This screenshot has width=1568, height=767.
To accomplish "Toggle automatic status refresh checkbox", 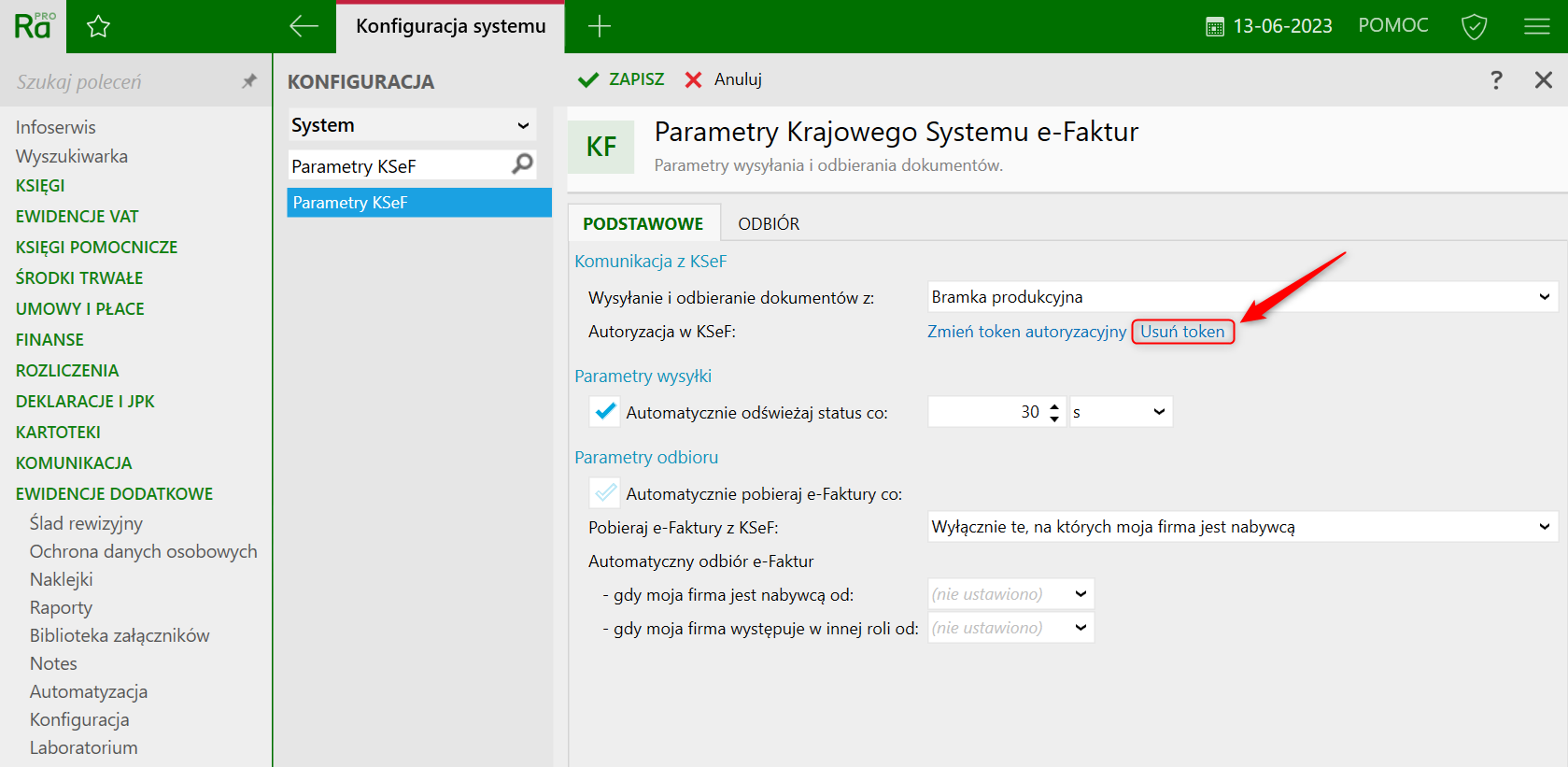I will (605, 411).
